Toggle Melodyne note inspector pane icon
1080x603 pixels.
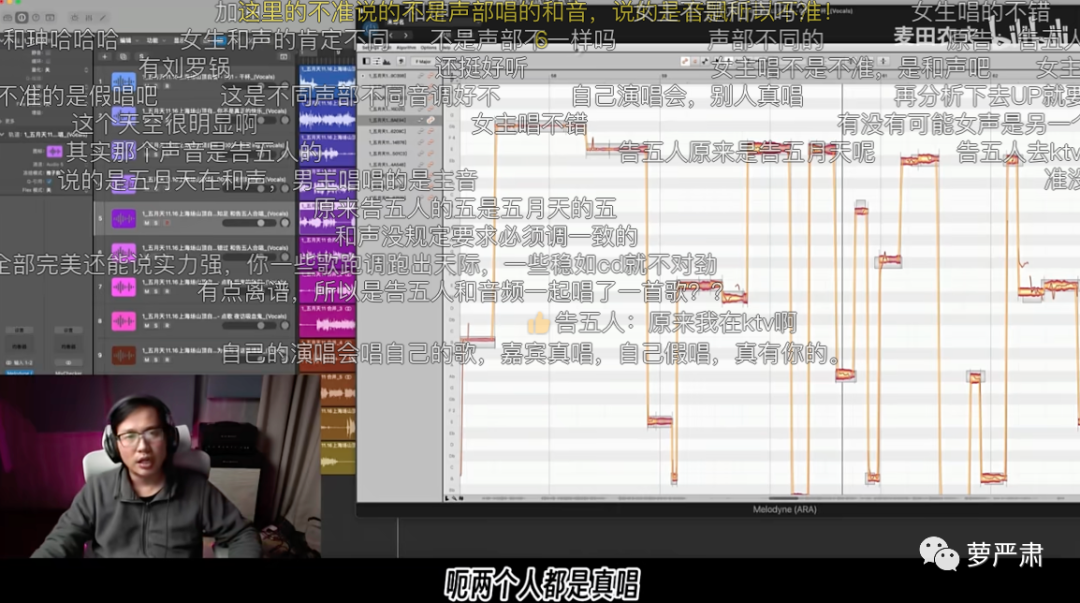point(377,61)
